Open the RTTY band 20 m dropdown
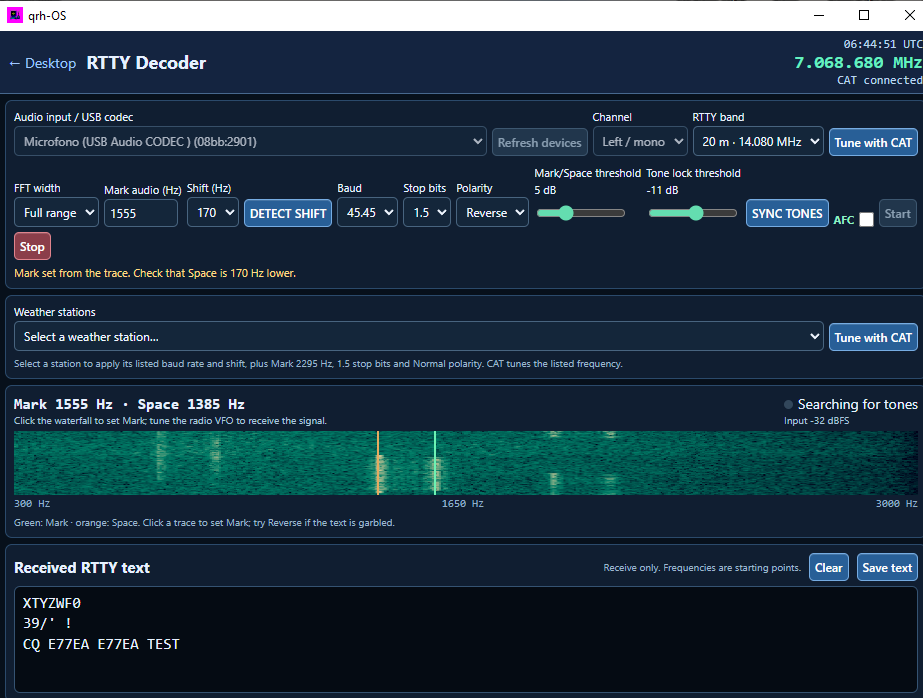This screenshot has width=923, height=698. pos(758,142)
